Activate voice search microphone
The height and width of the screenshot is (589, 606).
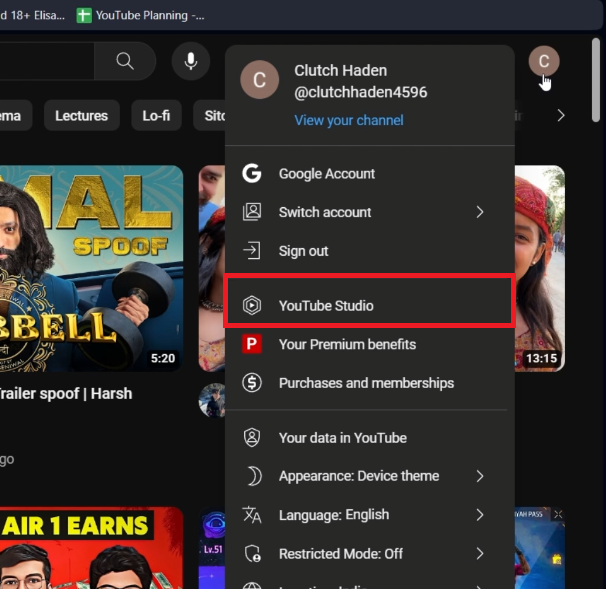(x=191, y=61)
